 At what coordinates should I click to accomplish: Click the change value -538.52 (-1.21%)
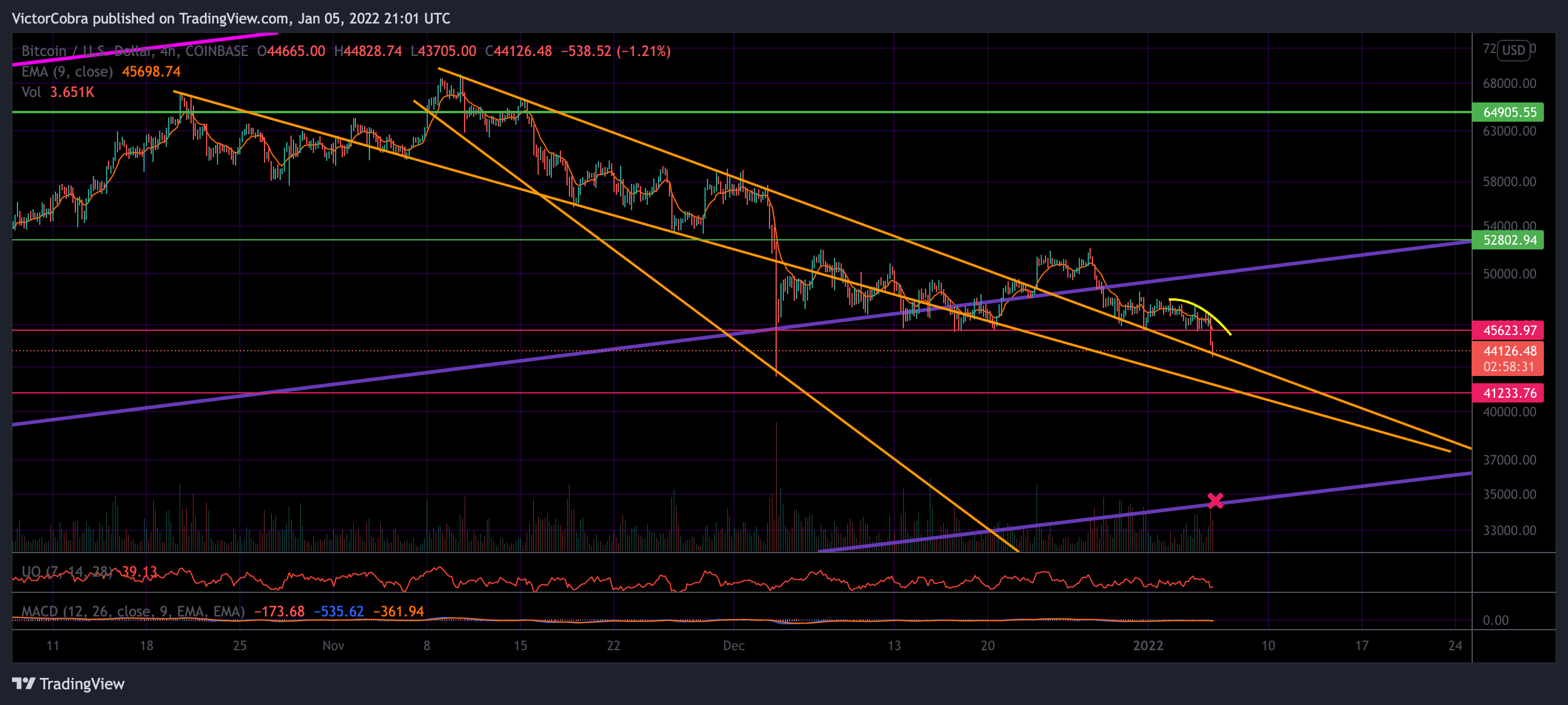(615, 51)
